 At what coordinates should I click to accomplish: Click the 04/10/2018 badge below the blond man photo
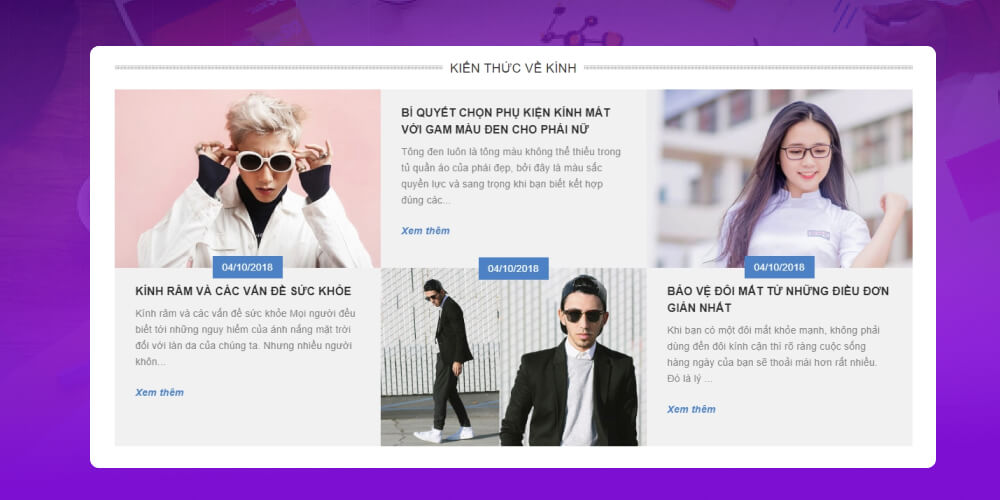tap(247, 268)
